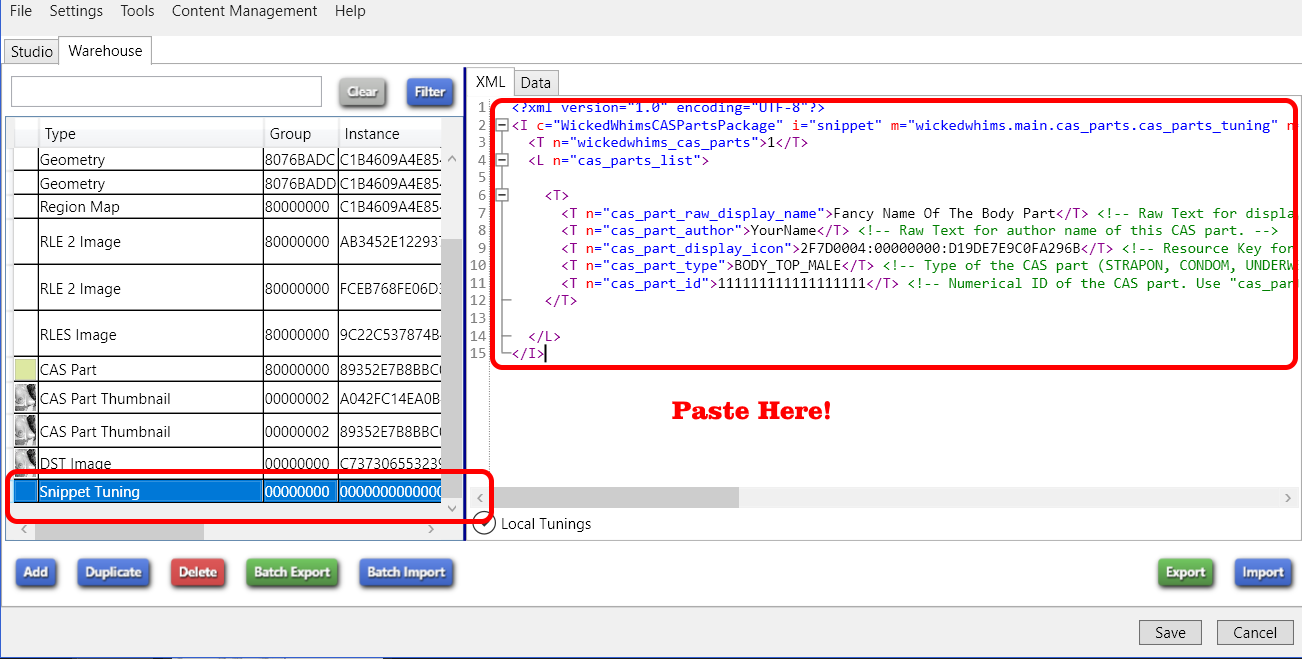
Task: Open the Help menu
Action: [x=350, y=11]
